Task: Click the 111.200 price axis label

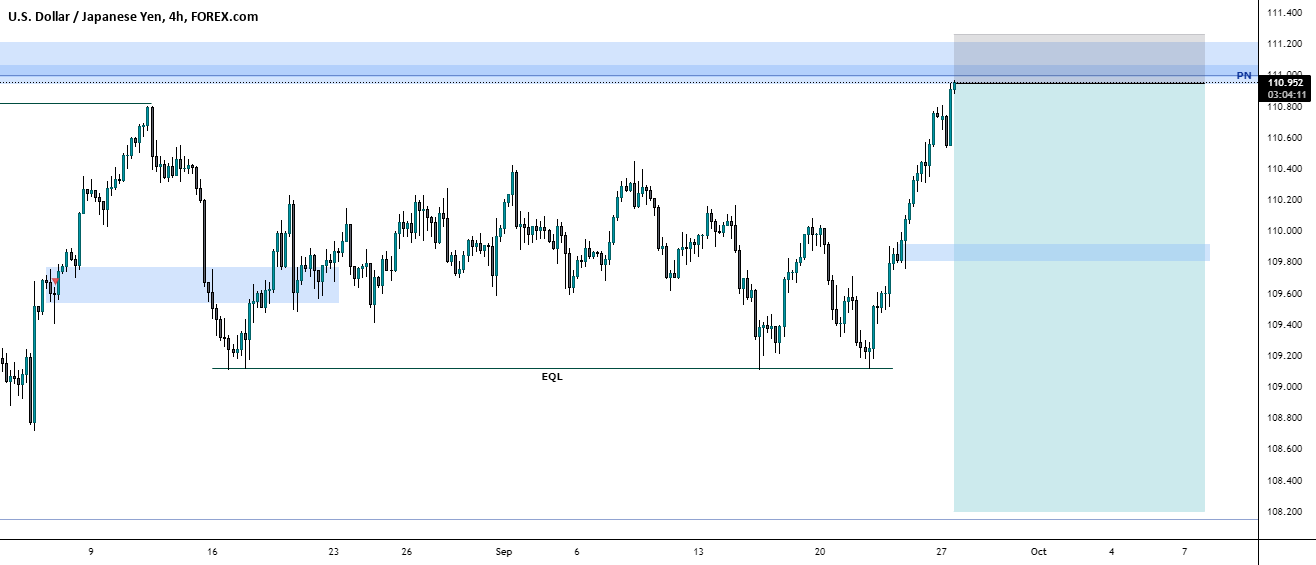Action: [x=1284, y=44]
